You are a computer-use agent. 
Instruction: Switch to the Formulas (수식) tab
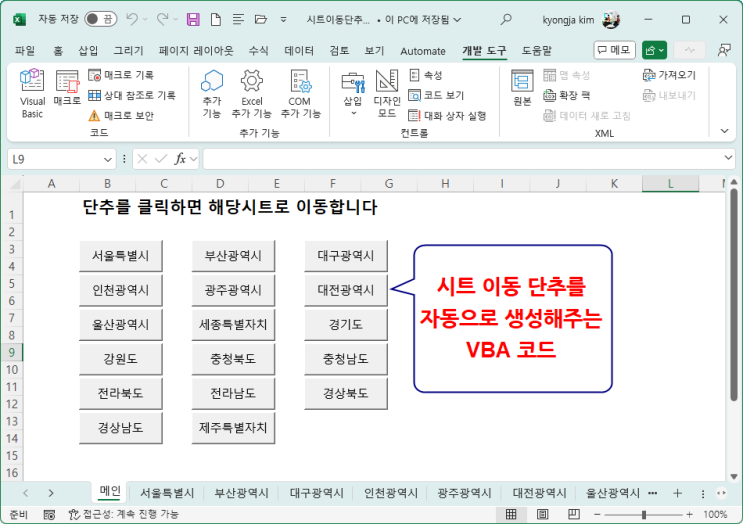tap(259, 51)
